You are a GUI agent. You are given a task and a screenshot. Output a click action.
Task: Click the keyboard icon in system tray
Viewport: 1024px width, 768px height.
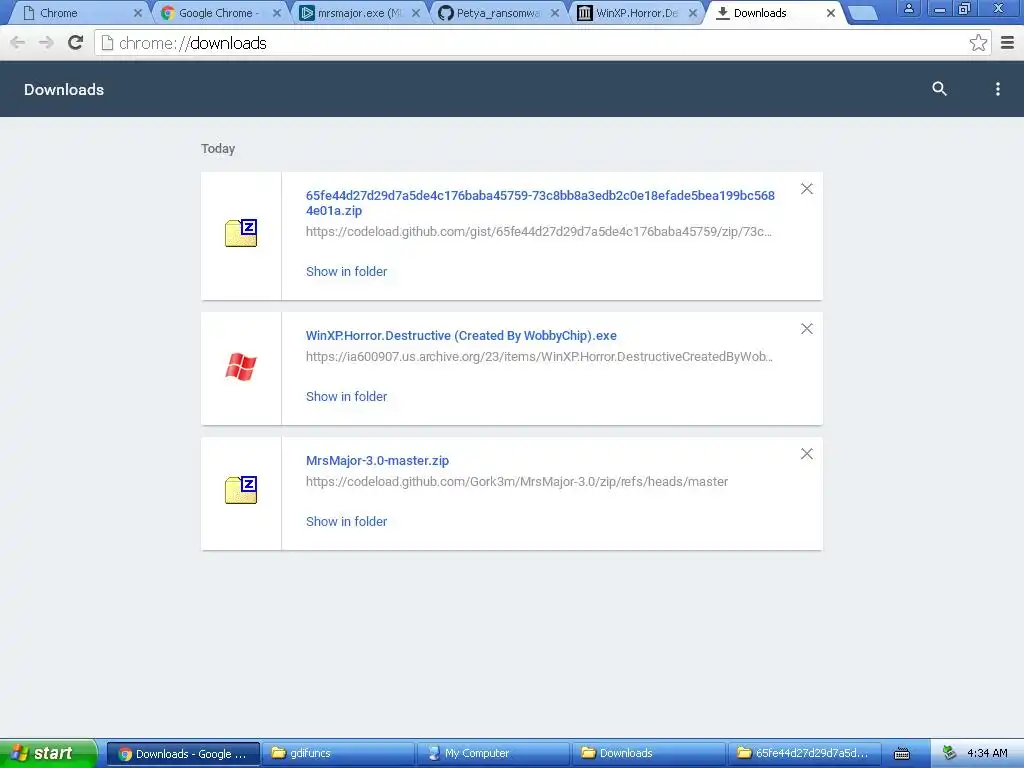pos(902,754)
